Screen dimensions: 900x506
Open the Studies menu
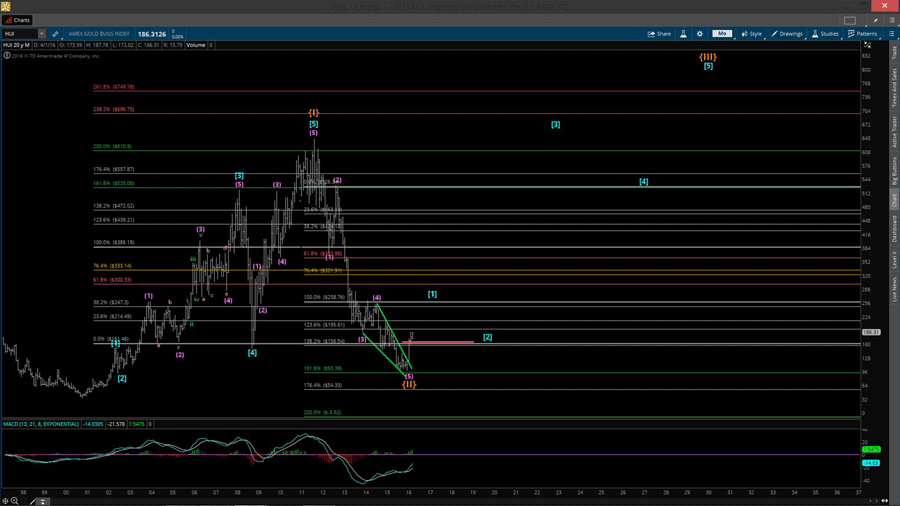pyautogui.click(x=826, y=34)
